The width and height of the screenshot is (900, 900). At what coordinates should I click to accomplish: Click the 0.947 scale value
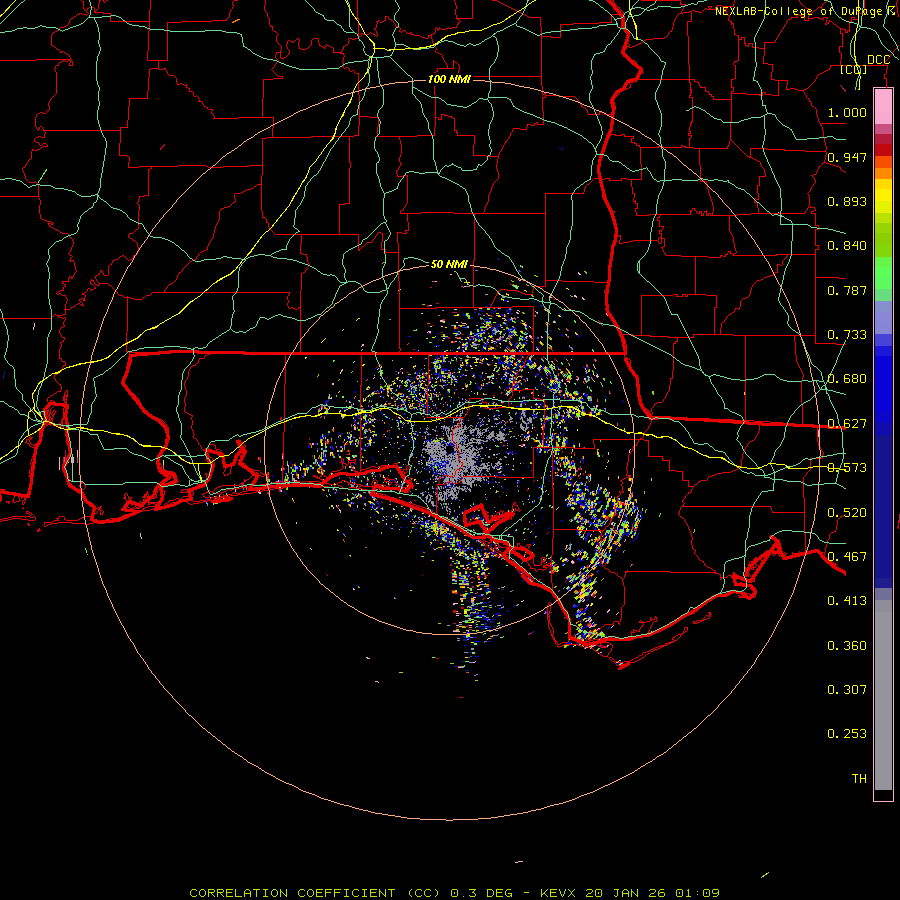click(x=847, y=157)
